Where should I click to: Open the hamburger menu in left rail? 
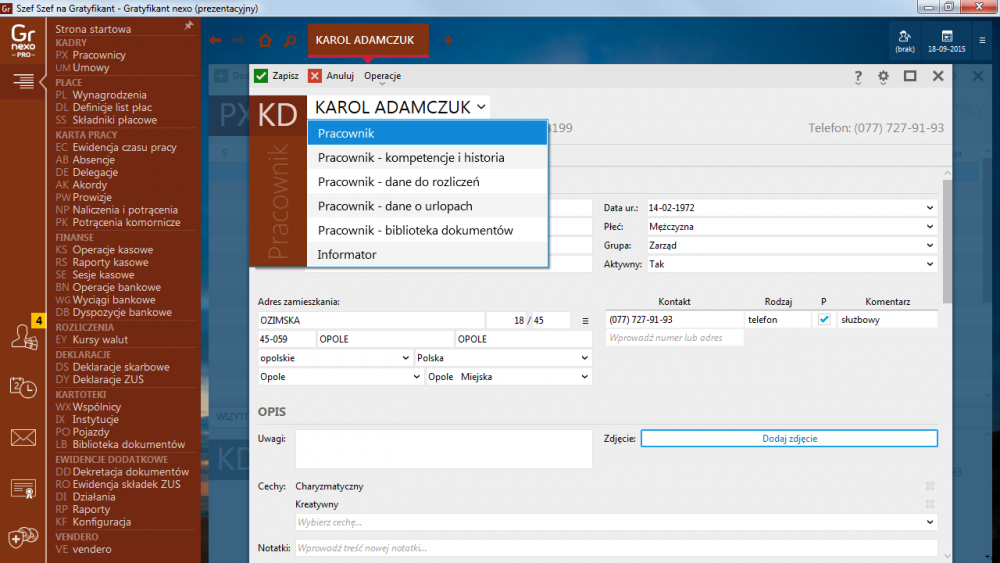click(23, 83)
